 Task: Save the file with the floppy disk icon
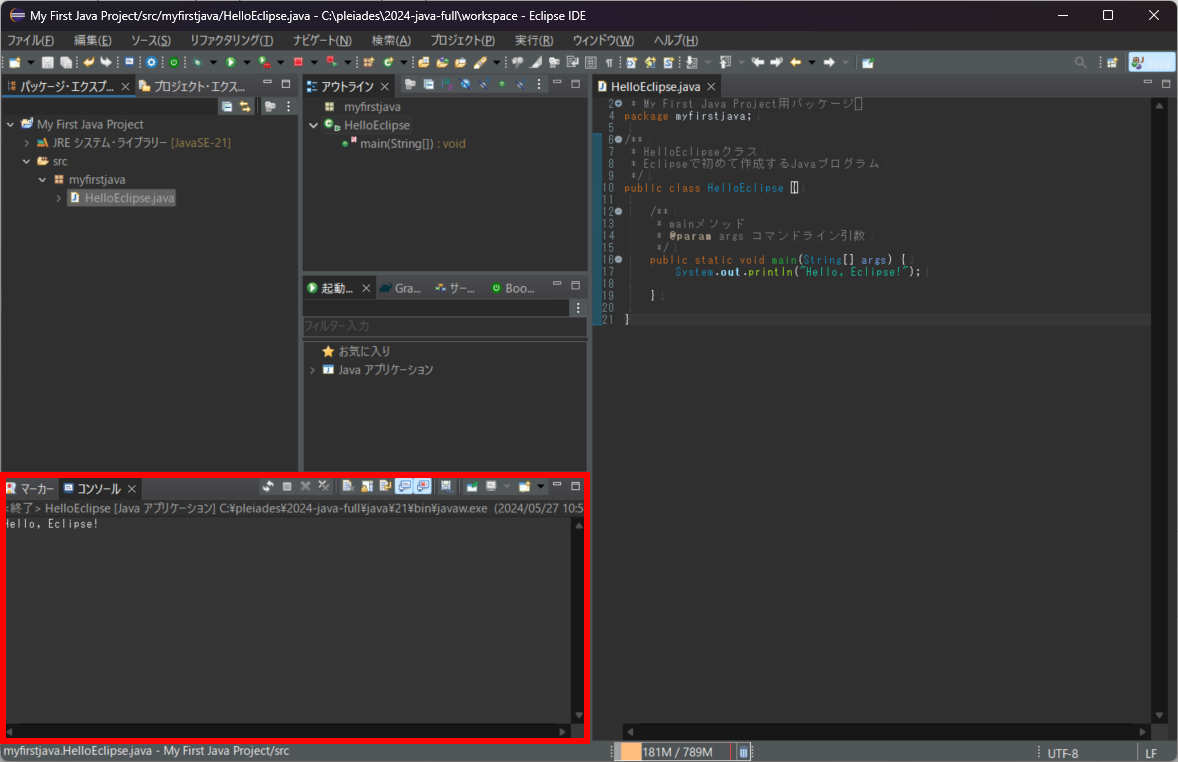(x=47, y=62)
